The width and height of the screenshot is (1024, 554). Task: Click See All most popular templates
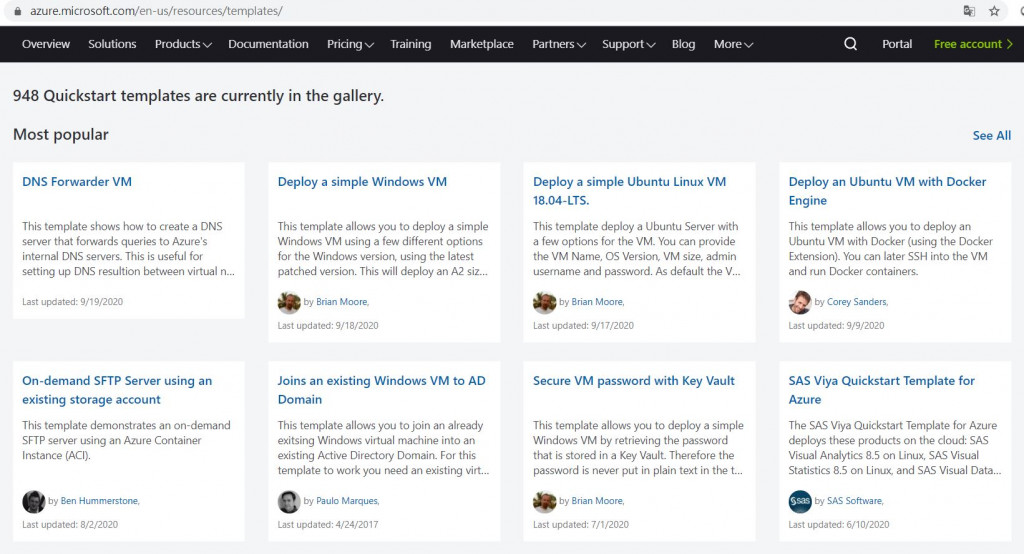point(991,135)
